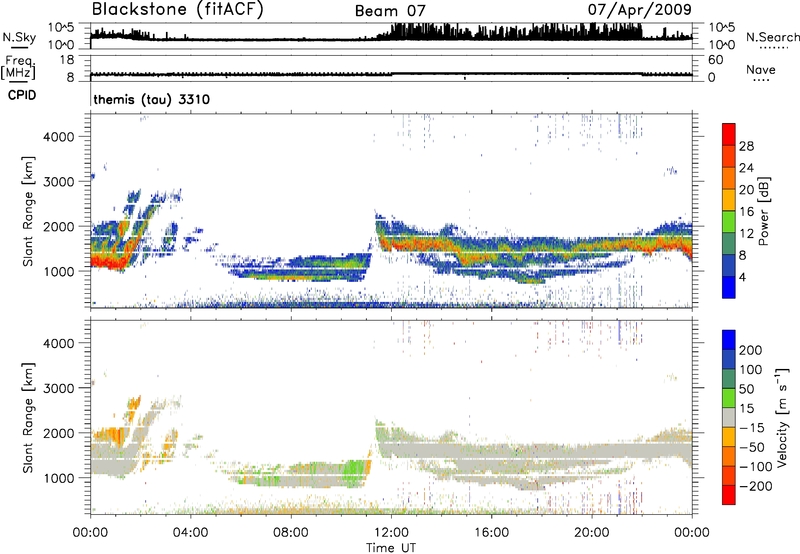The width and height of the screenshot is (800, 554).
Task: Click the sky noise trace around 16:00 UT
Action: [491, 33]
